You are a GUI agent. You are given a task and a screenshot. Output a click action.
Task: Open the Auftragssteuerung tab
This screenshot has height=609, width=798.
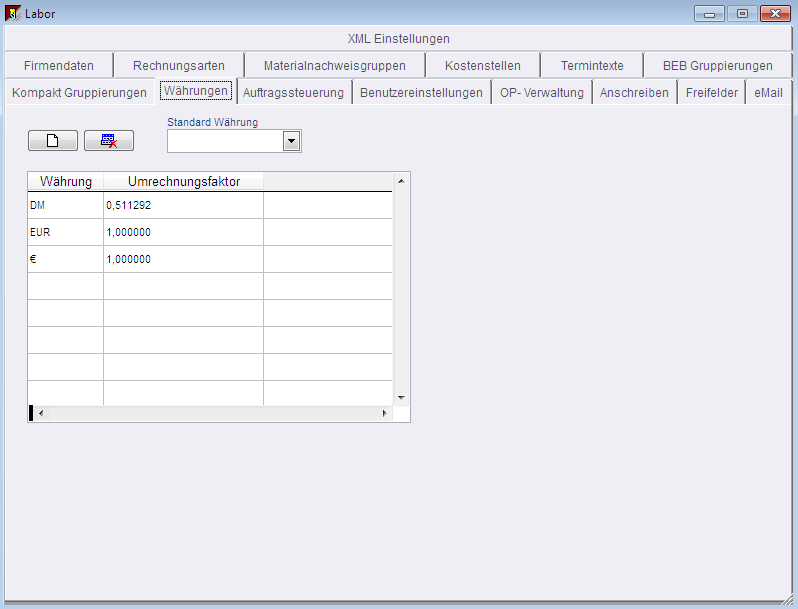[293, 93]
